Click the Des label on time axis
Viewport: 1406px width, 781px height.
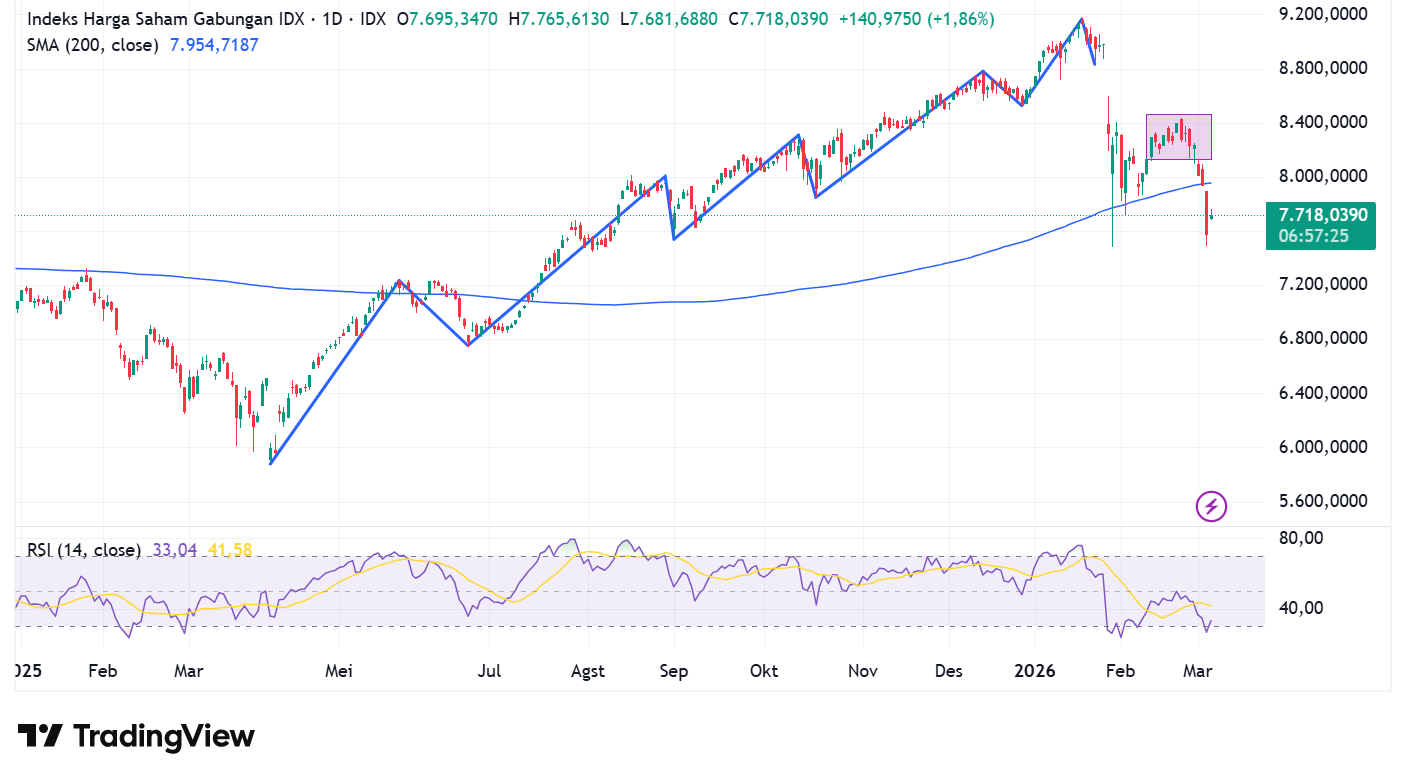tap(949, 671)
